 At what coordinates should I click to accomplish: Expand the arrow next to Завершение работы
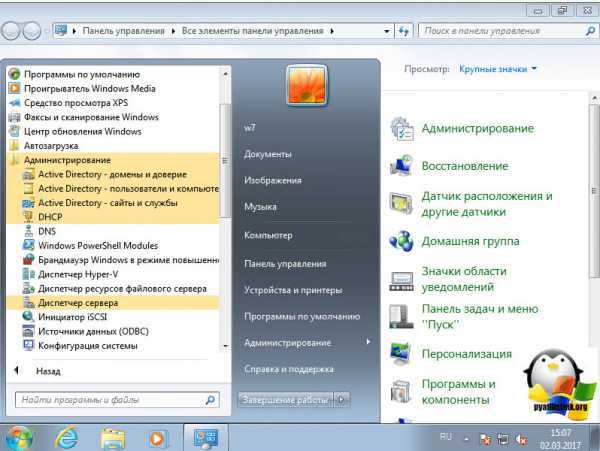pos(342,400)
